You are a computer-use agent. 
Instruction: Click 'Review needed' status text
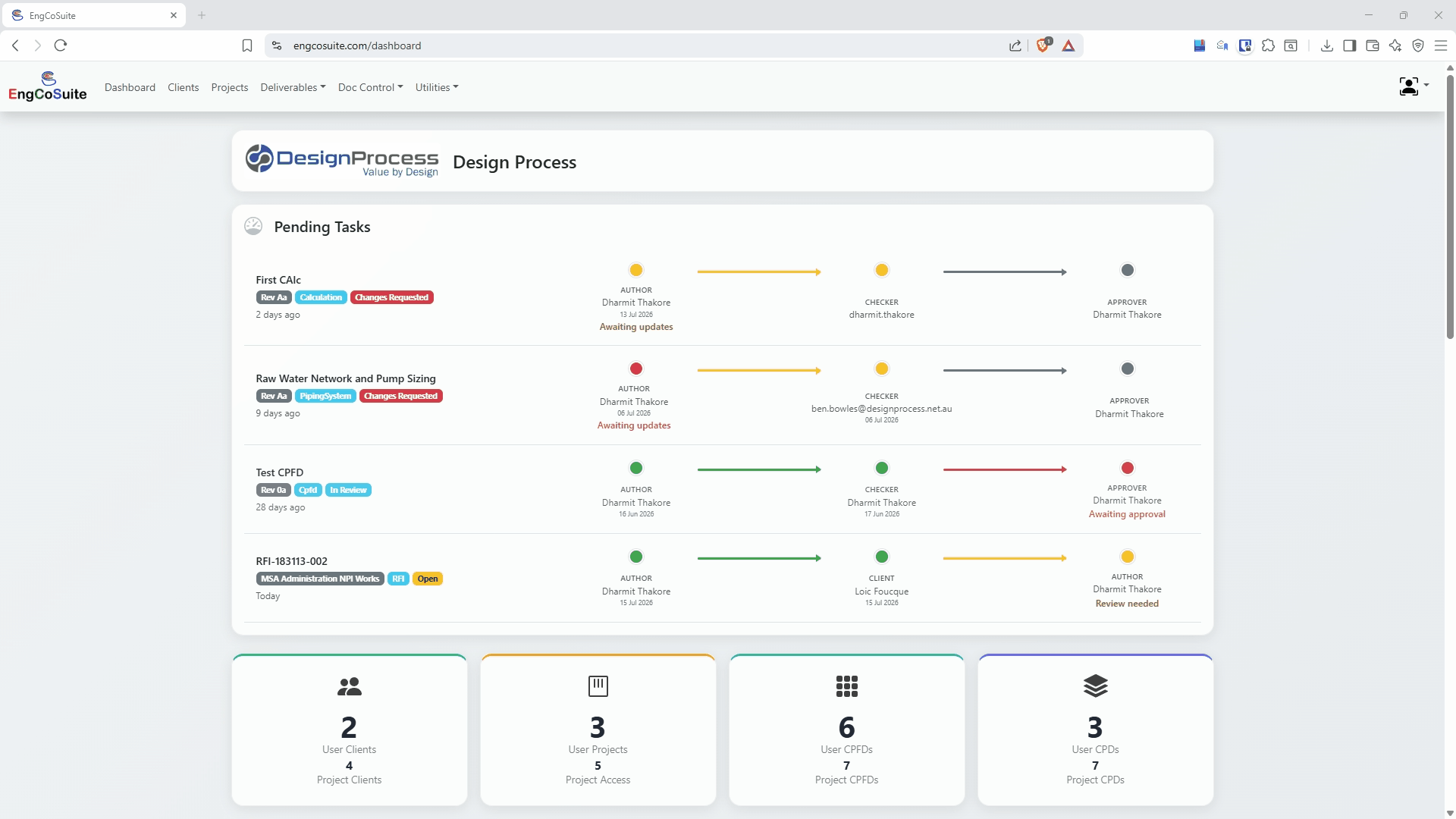(x=1128, y=604)
